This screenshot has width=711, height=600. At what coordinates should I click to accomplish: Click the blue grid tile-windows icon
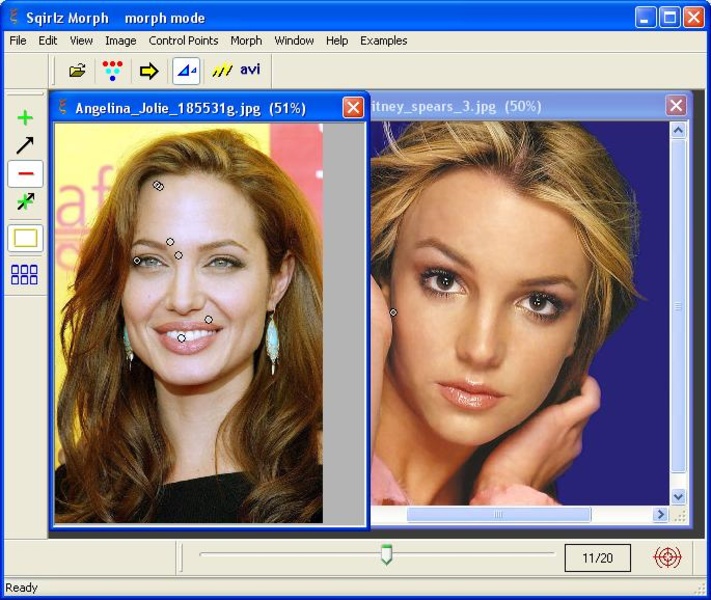[25, 275]
